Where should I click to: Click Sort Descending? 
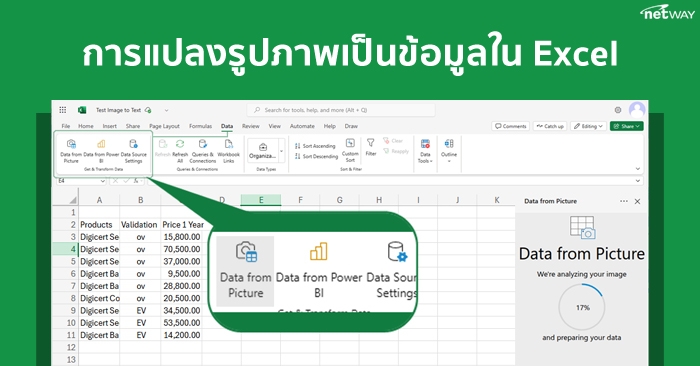coord(316,156)
